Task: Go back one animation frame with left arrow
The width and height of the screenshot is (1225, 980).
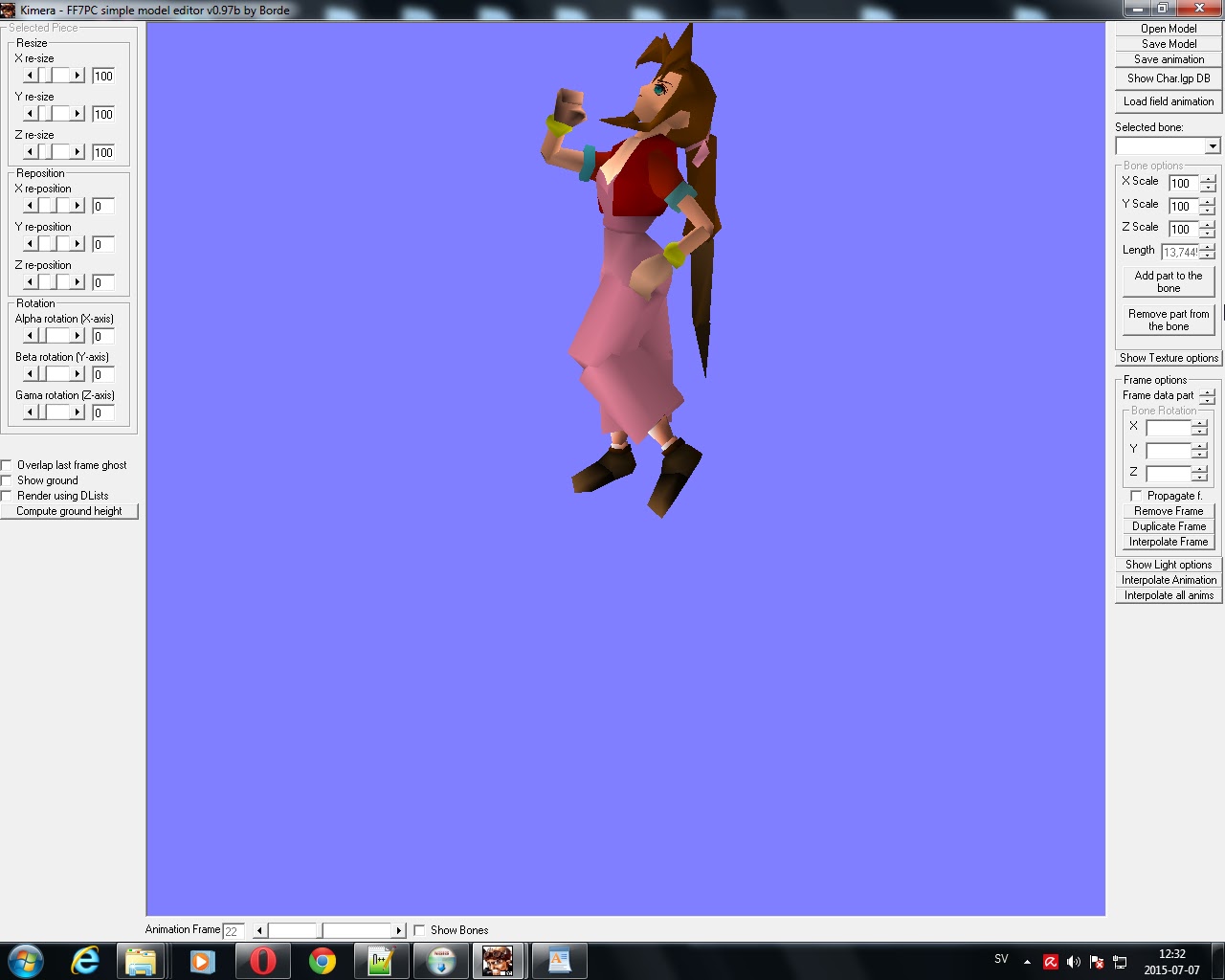Action: pyautogui.click(x=259, y=930)
